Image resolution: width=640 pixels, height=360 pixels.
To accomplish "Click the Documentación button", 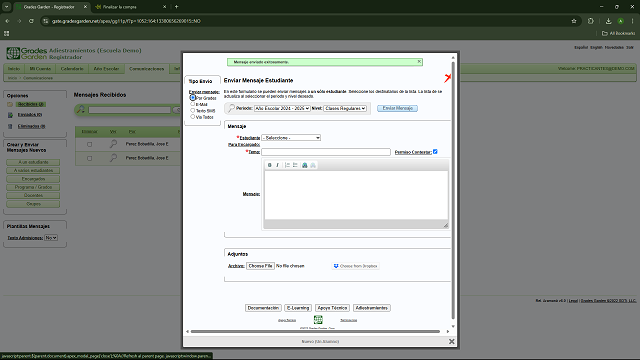I will [263, 308].
